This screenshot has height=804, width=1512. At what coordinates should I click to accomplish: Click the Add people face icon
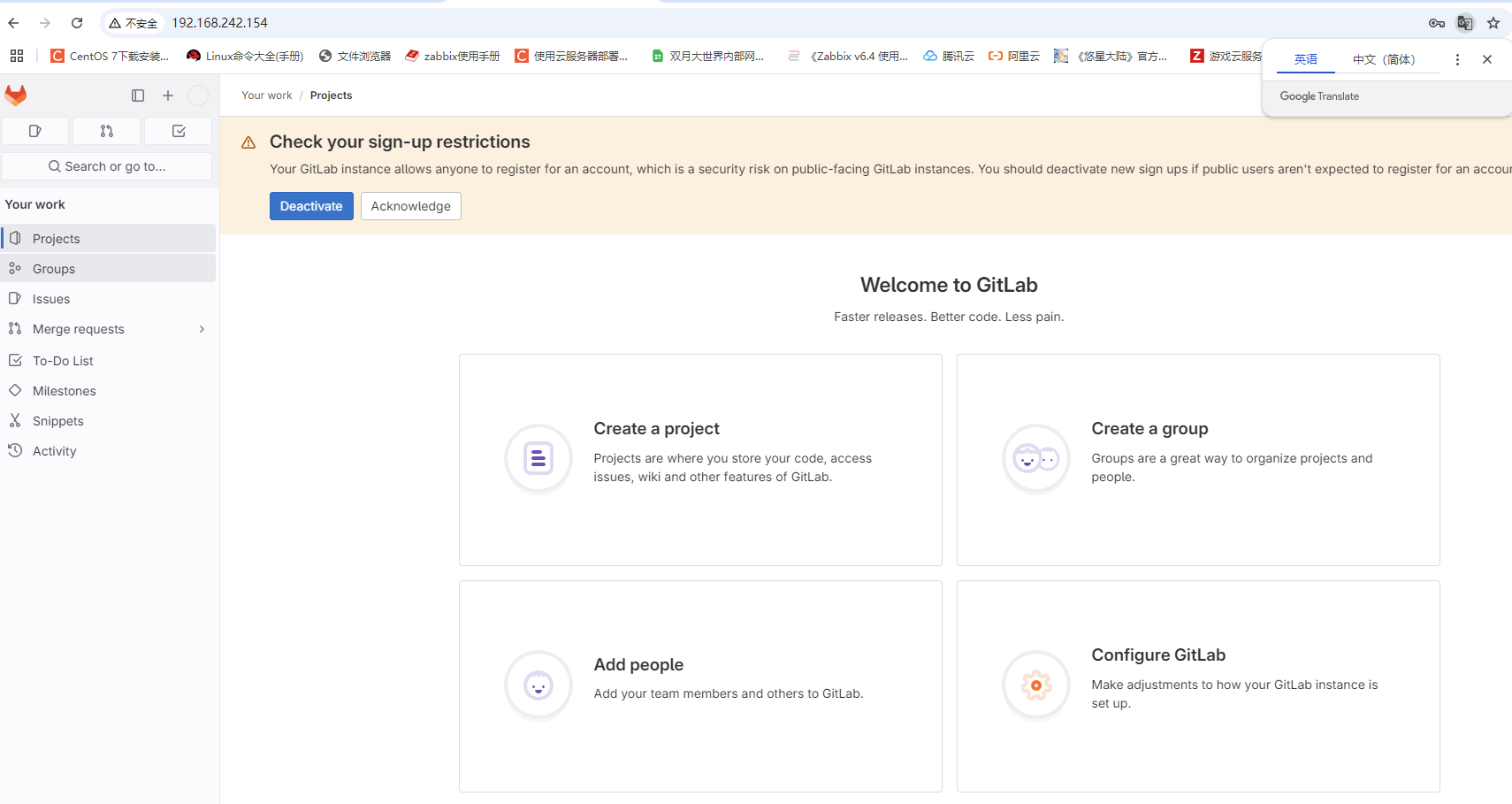[x=538, y=685]
